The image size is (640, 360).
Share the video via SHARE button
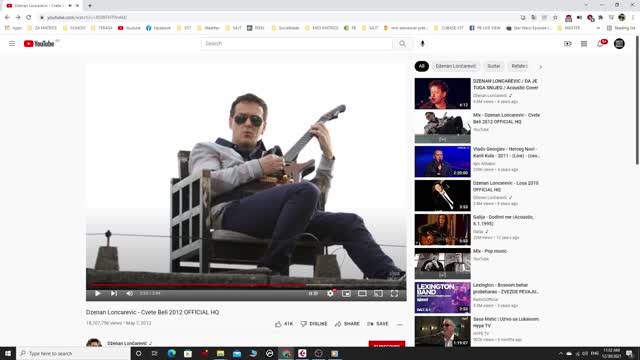click(347, 324)
